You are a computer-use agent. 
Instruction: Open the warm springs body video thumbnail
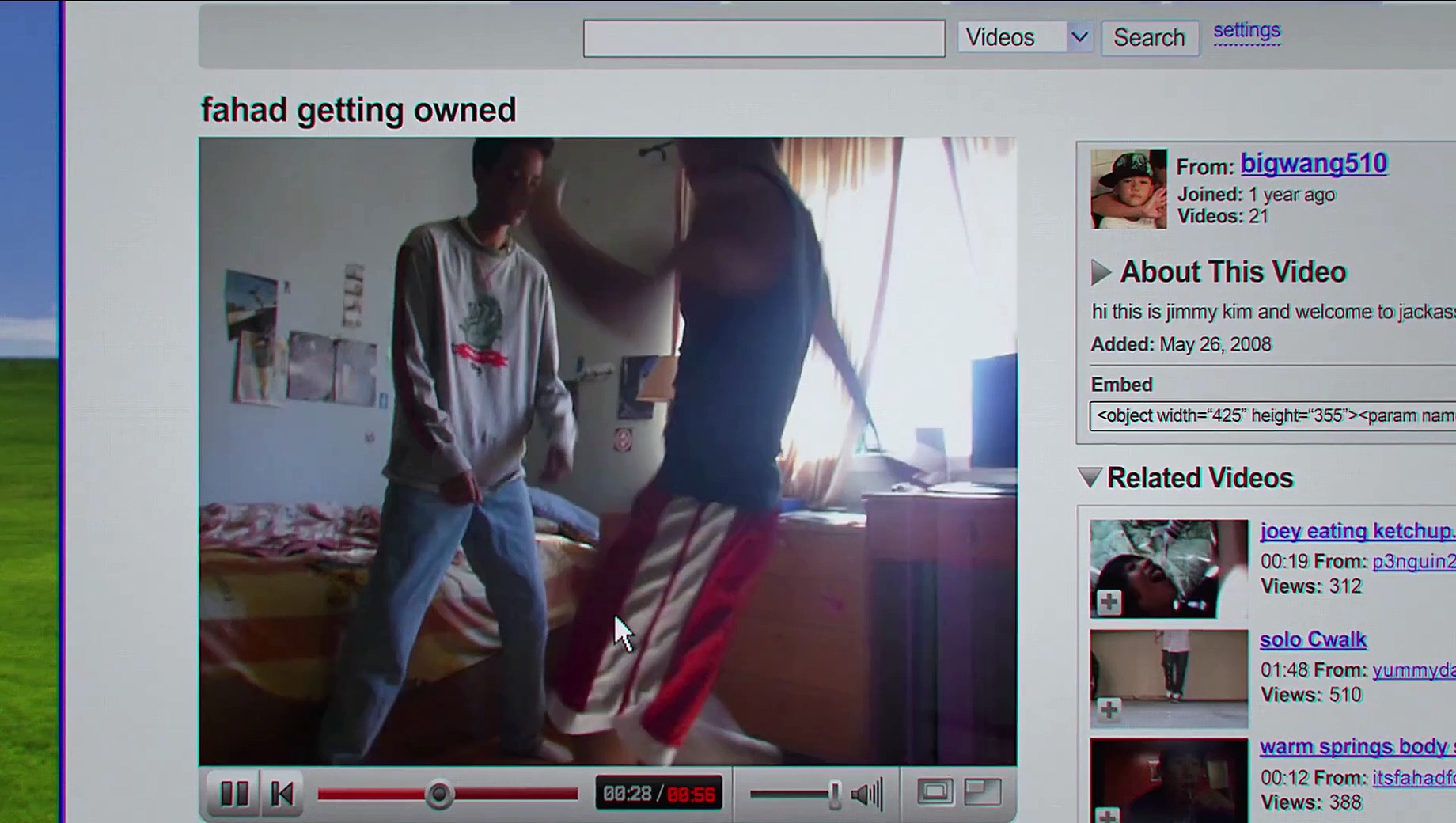pyautogui.click(x=1169, y=780)
